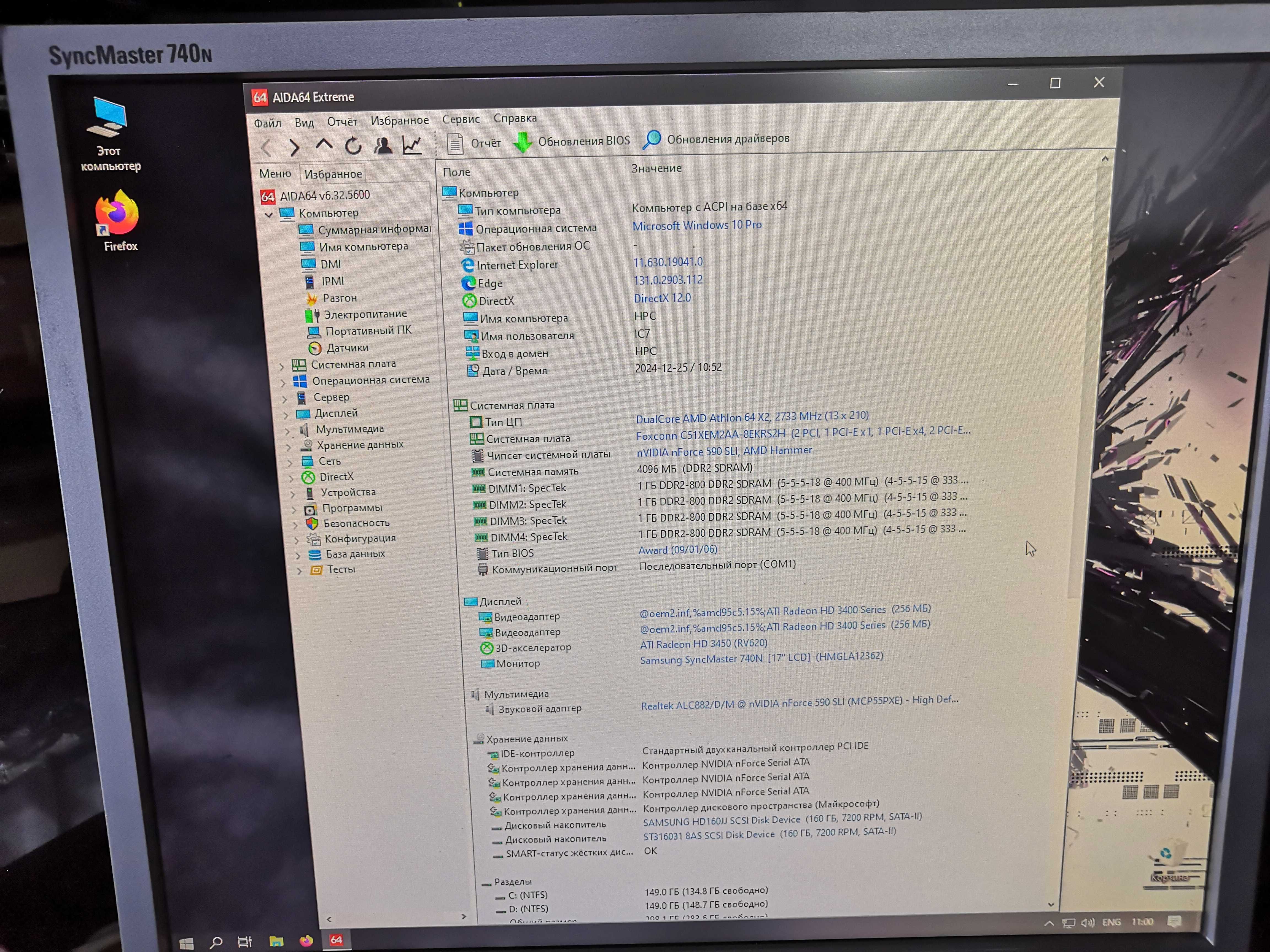Click the Foxconn C51XEM2AA motherboard link
Viewport: 1270px width, 952px height.
click(x=803, y=433)
